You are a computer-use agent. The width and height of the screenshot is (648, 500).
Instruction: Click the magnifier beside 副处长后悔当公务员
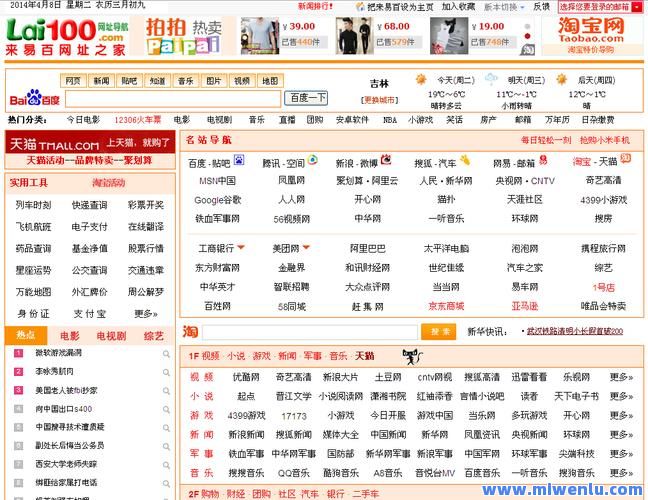(166, 446)
